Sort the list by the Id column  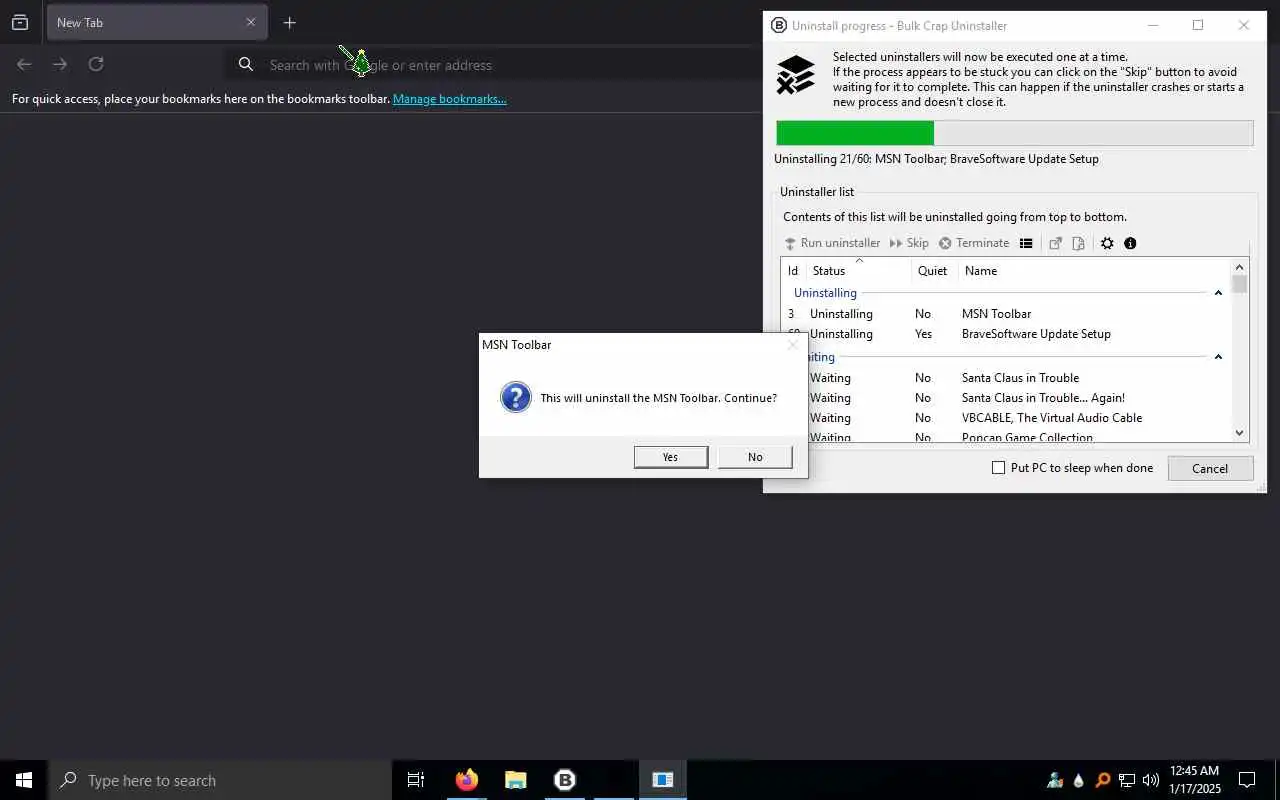793,270
